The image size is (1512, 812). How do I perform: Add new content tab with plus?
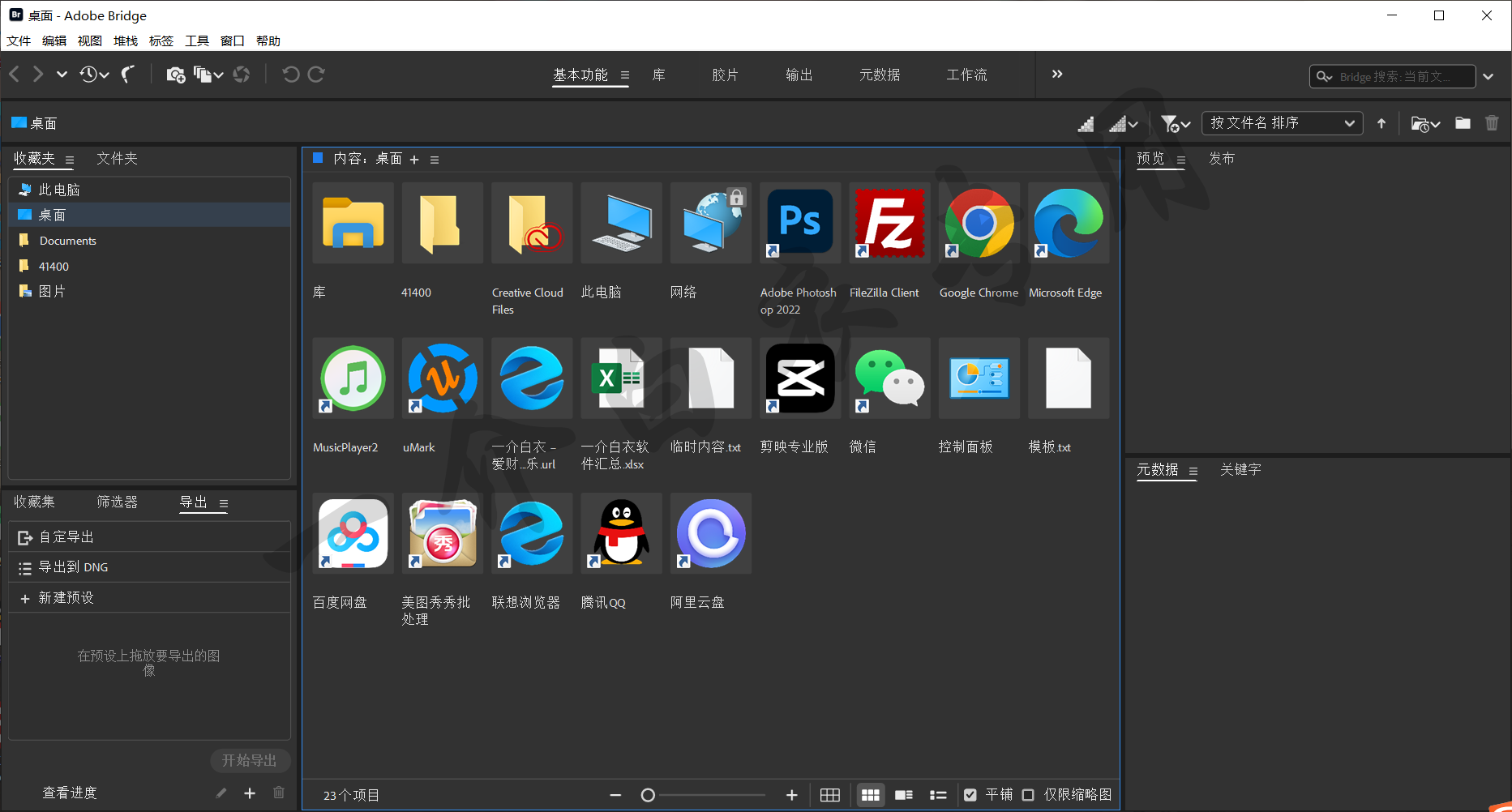pos(414,160)
